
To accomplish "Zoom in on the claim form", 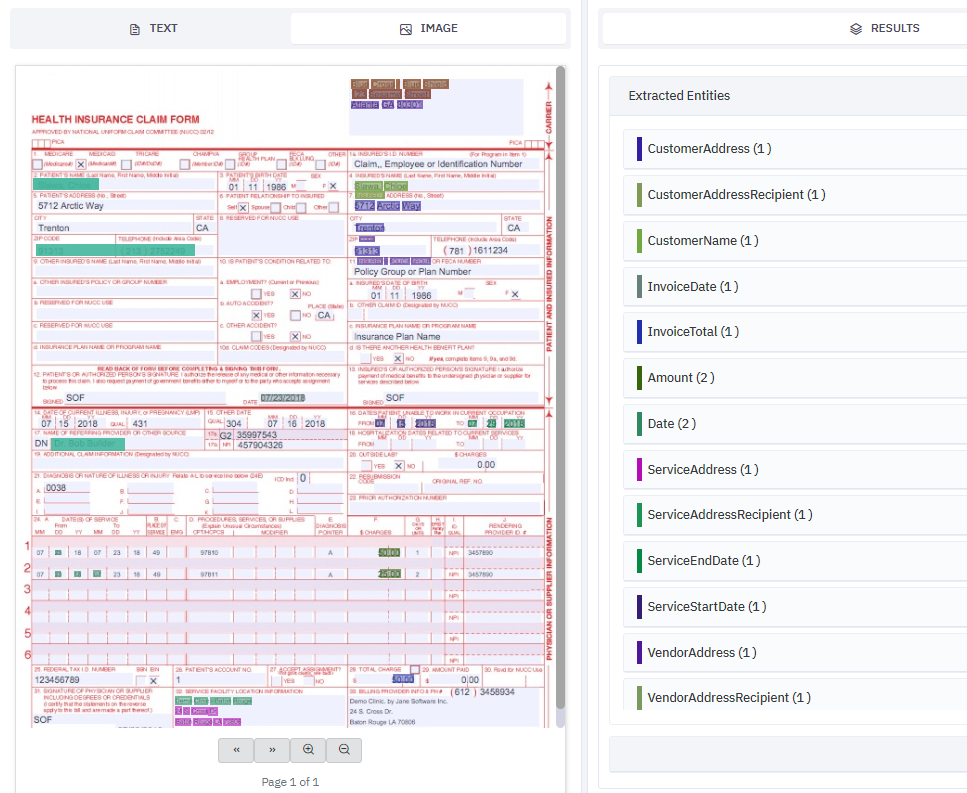I will 308,750.
